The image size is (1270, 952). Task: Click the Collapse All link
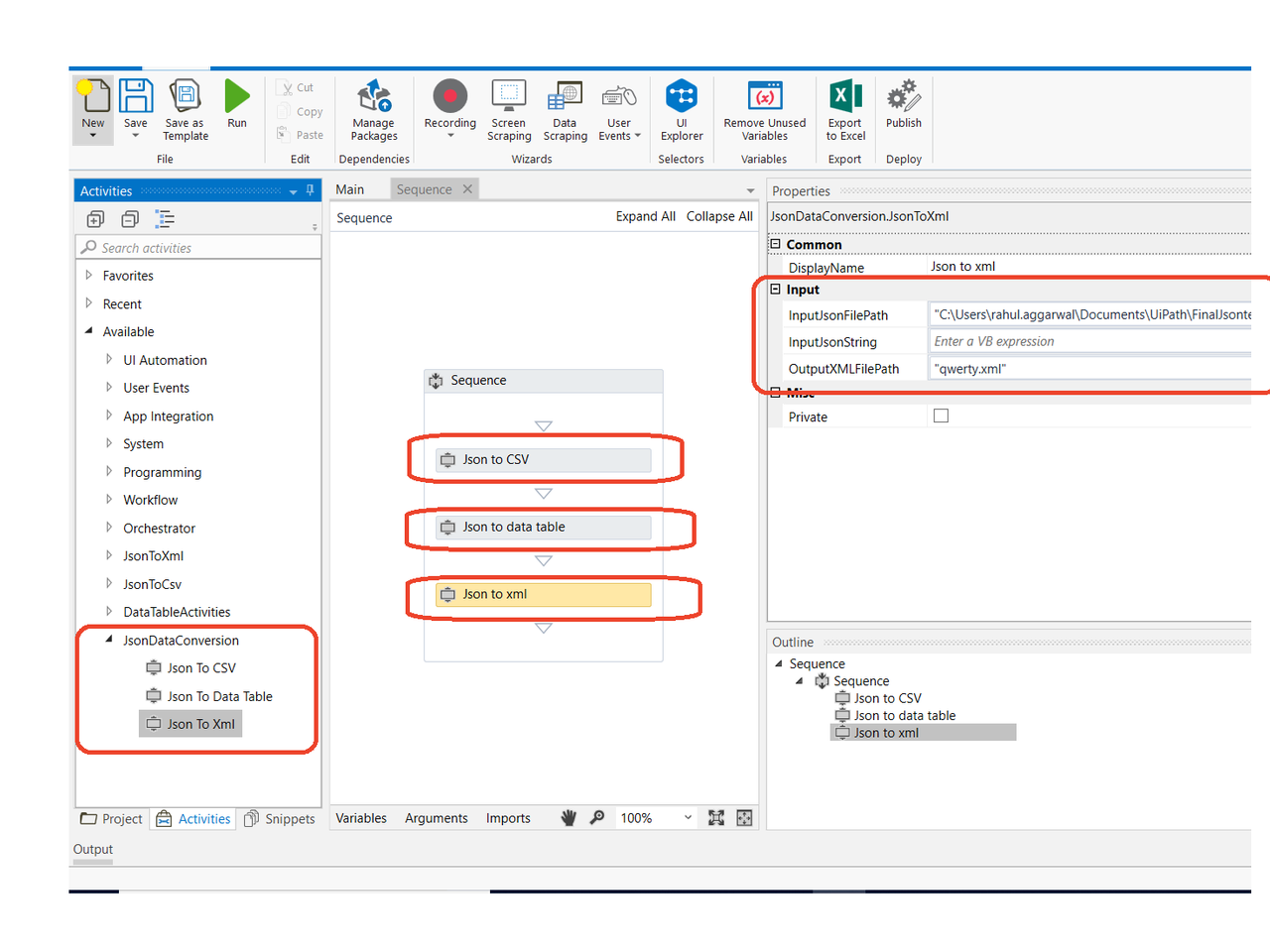[x=719, y=215]
